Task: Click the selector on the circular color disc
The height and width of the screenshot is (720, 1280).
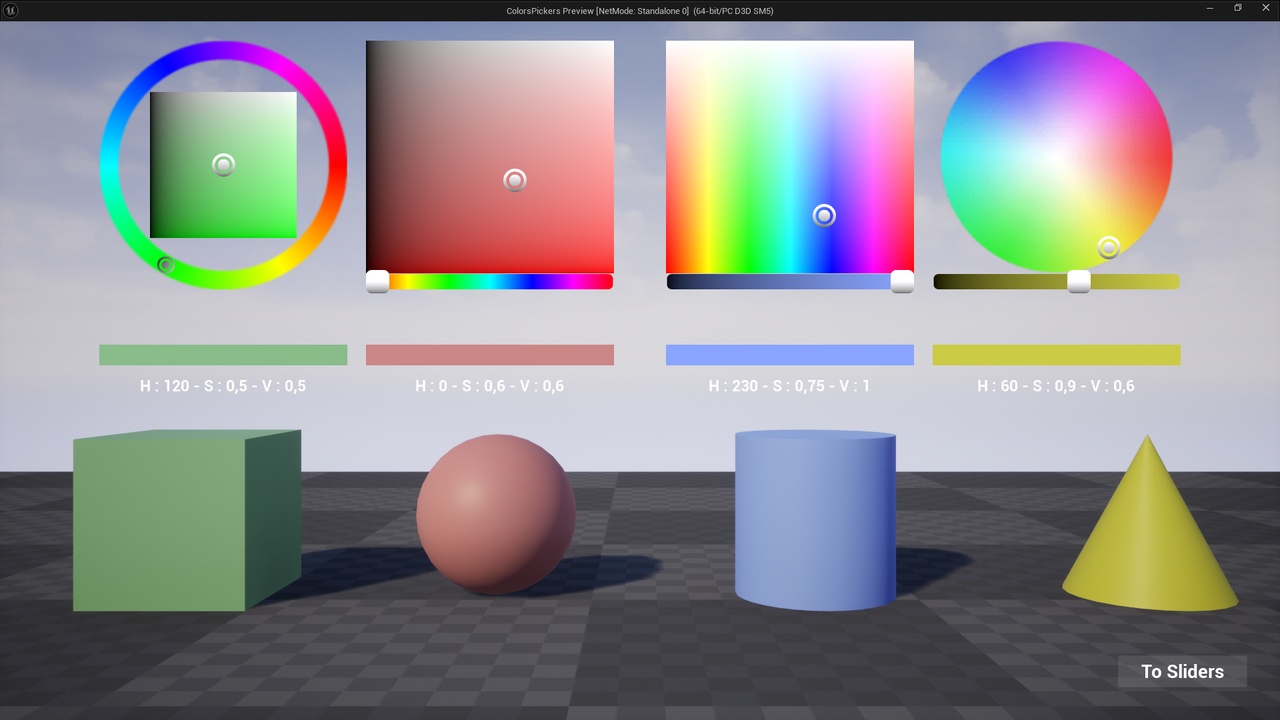Action: point(1108,247)
